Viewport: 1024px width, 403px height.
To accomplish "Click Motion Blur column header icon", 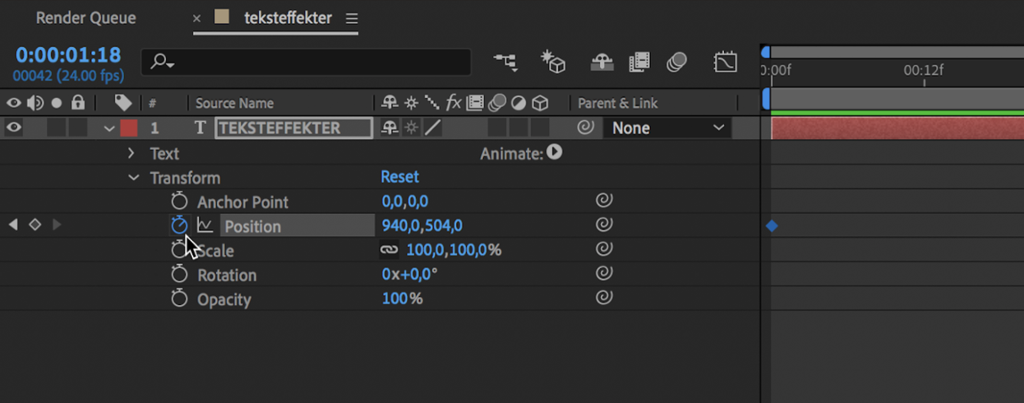I will (498, 103).
